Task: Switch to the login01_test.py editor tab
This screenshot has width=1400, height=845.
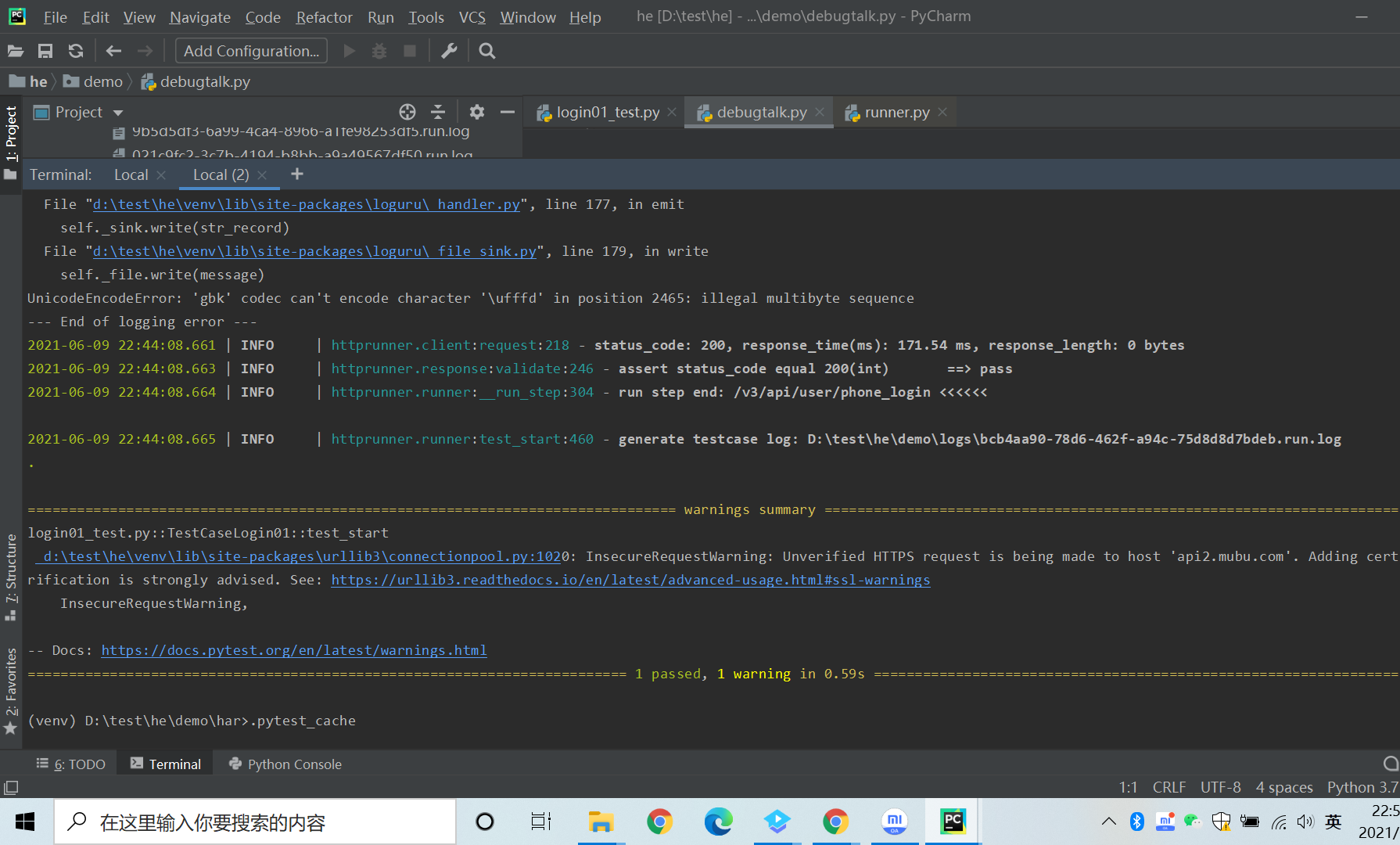Action: tap(607, 113)
